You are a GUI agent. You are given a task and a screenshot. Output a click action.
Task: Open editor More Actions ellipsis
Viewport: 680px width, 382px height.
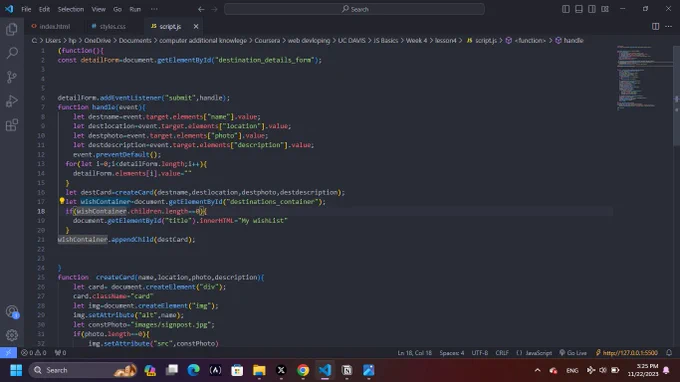tap(668, 26)
